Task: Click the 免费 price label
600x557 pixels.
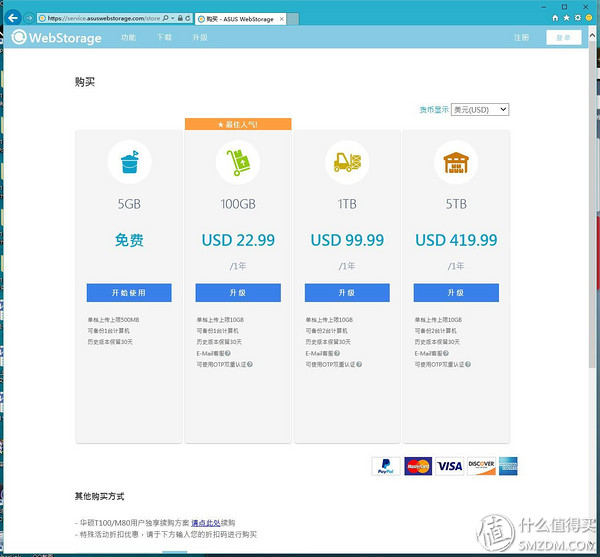Action: (x=129, y=240)
